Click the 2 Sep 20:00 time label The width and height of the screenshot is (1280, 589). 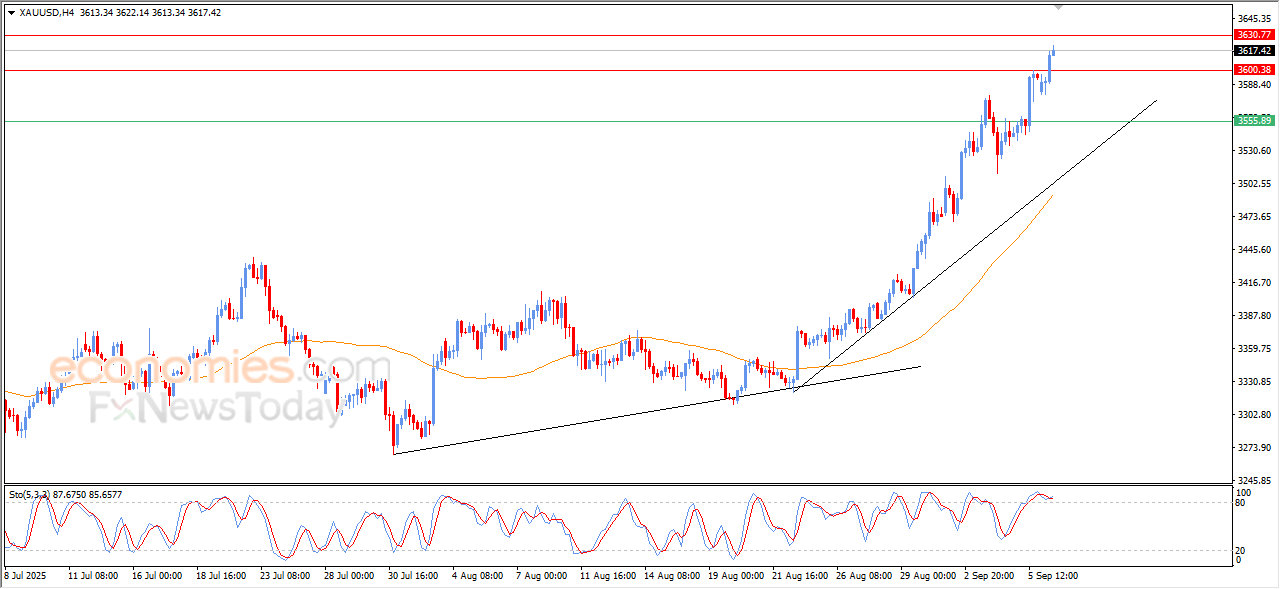989,577
